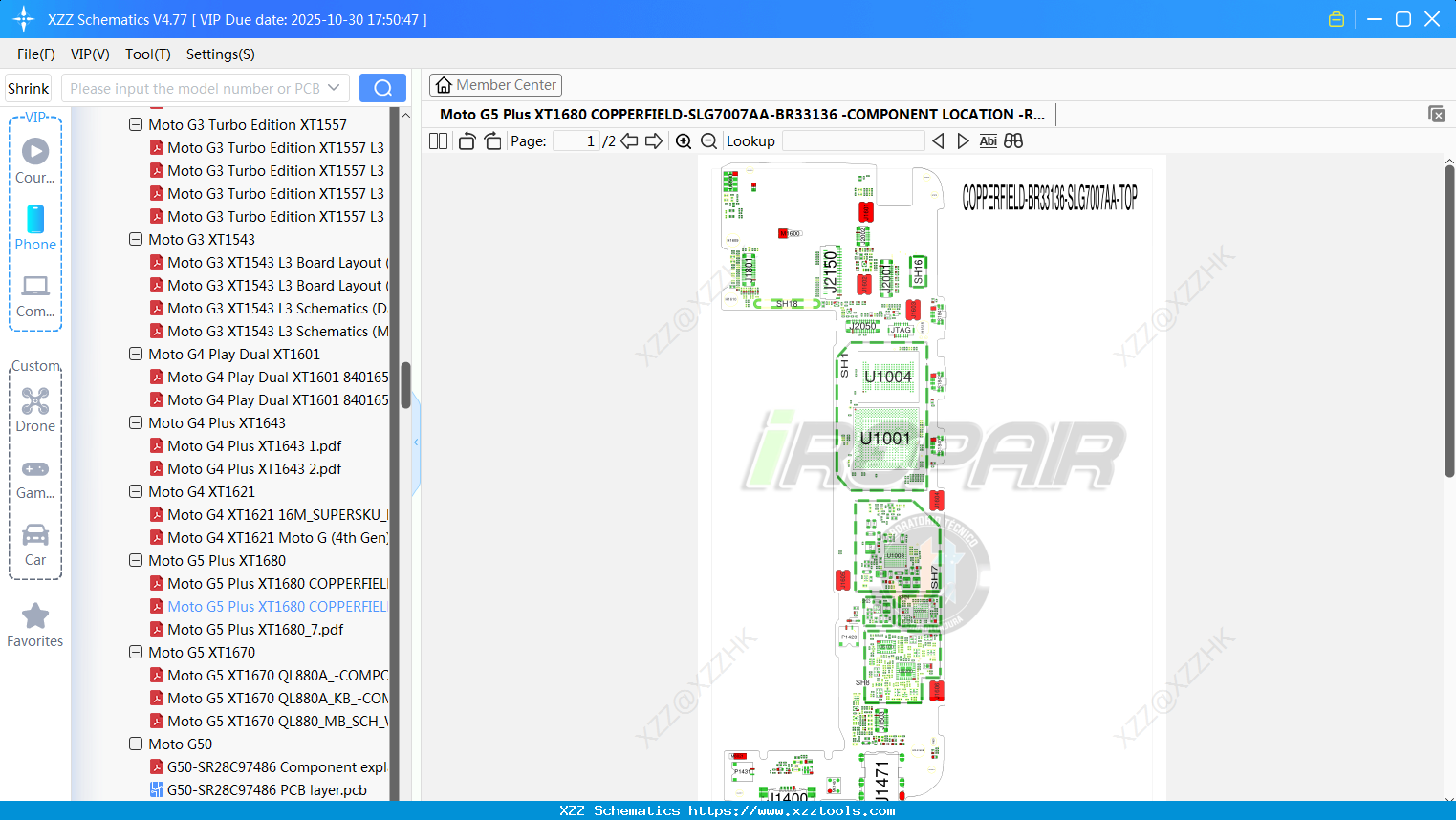The image size is (1456, 820).
Task: Close the open document tab
Action: (x=1437, y=114)
